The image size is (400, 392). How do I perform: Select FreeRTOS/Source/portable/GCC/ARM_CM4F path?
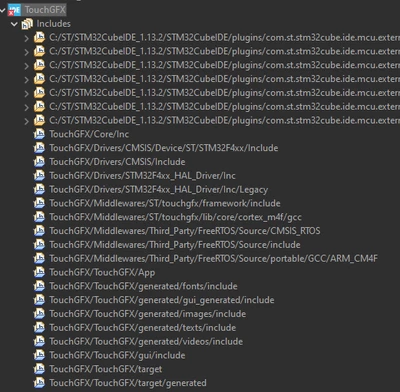(213, 259)
